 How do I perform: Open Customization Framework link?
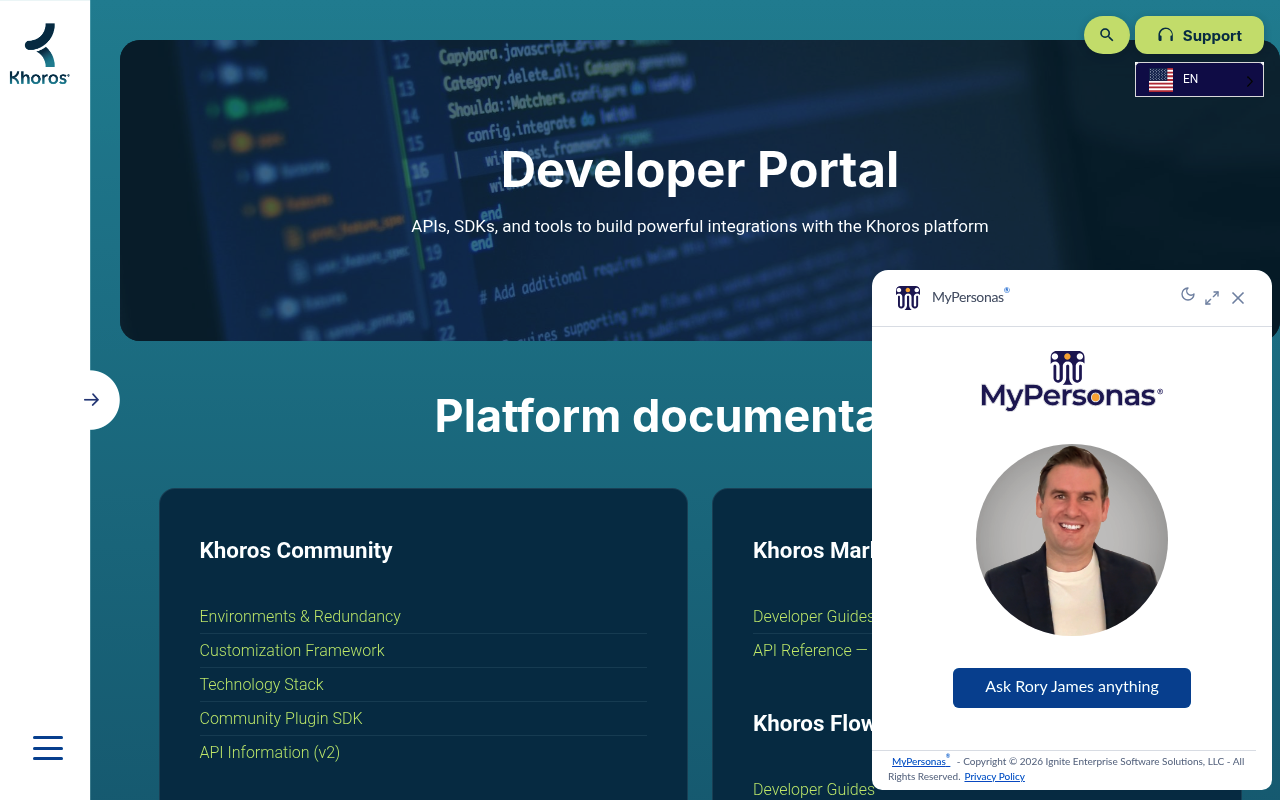click(x=292, y=650)
